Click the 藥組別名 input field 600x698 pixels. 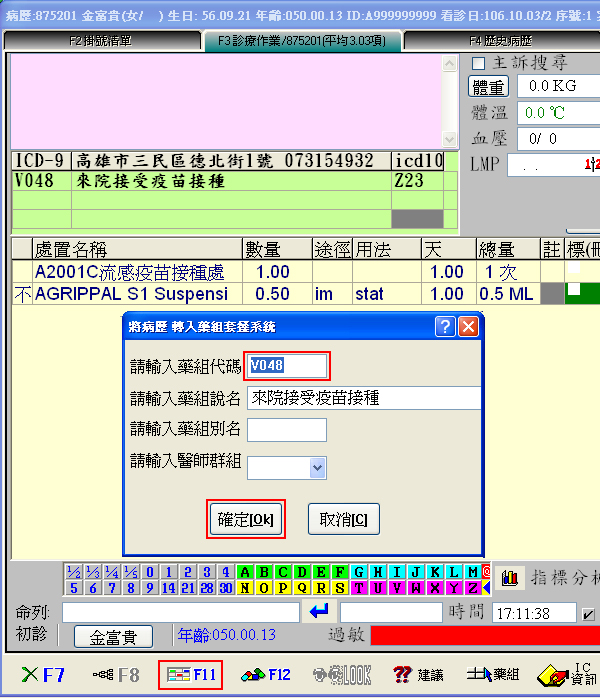click(287, 430)
